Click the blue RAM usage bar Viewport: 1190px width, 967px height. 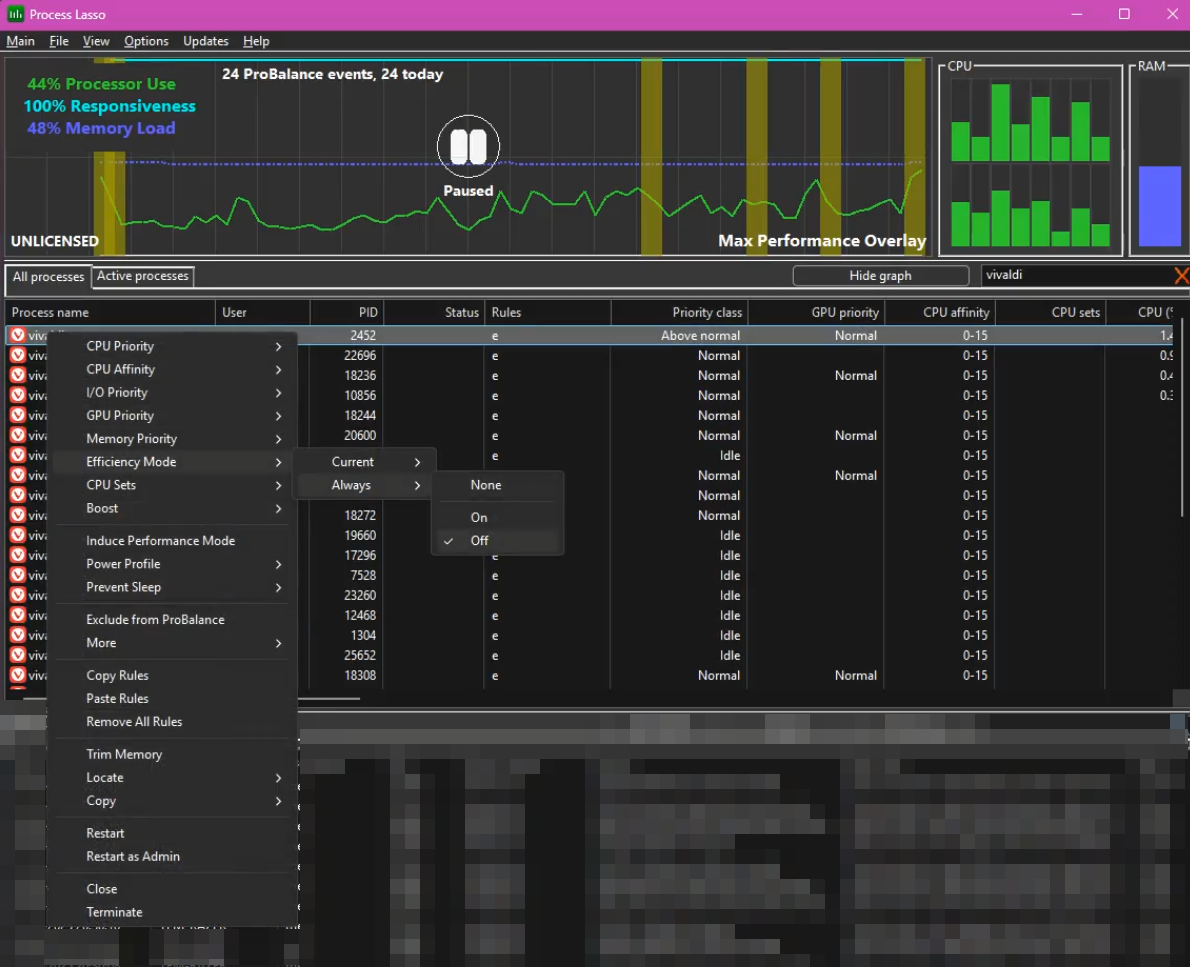click(x=1159, y=205)
